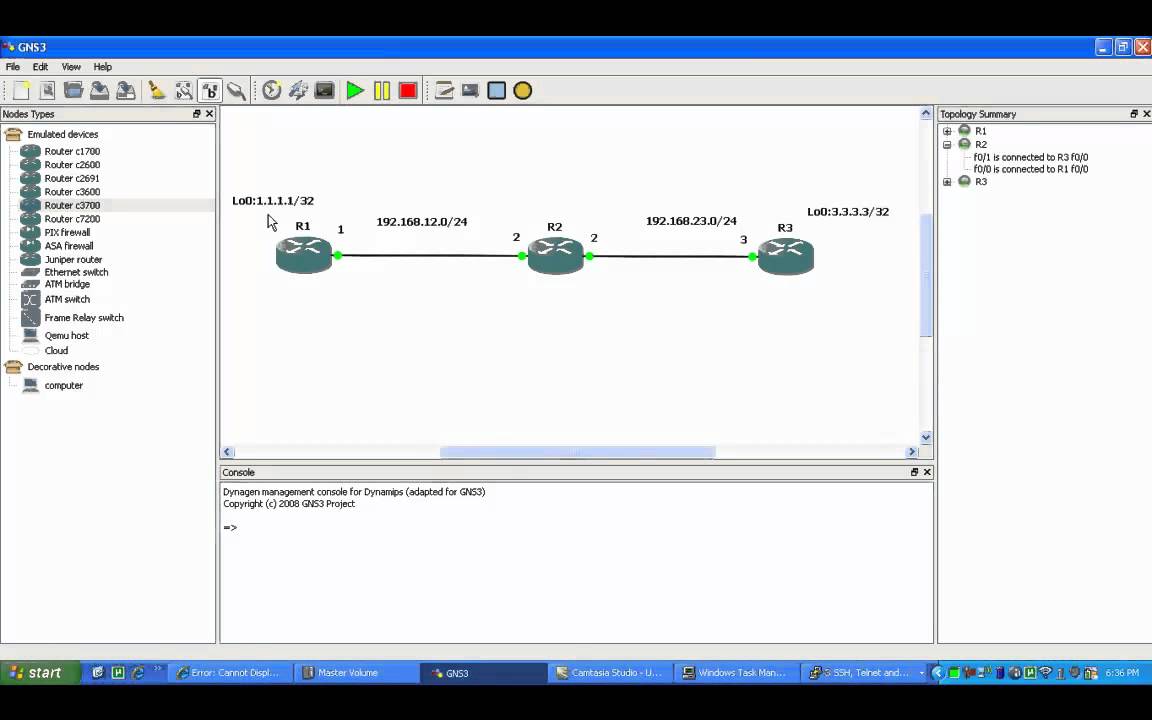
Task: Click the canvas vertical scrollbar thumb
Action: click(926, 275)
